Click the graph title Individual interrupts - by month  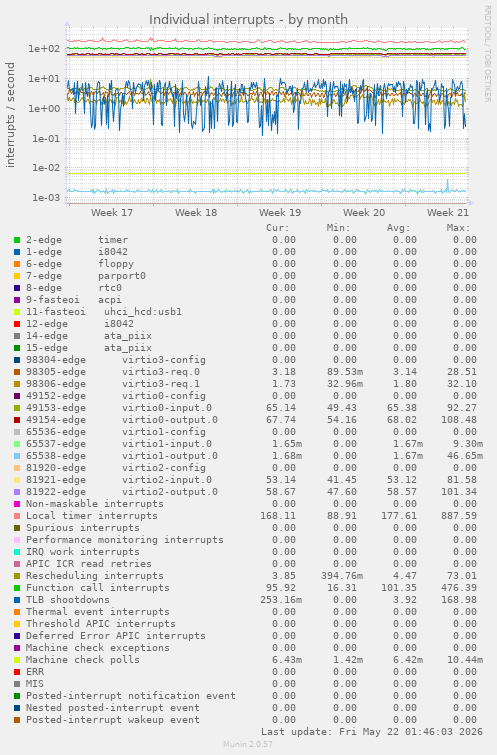point(248,19)
